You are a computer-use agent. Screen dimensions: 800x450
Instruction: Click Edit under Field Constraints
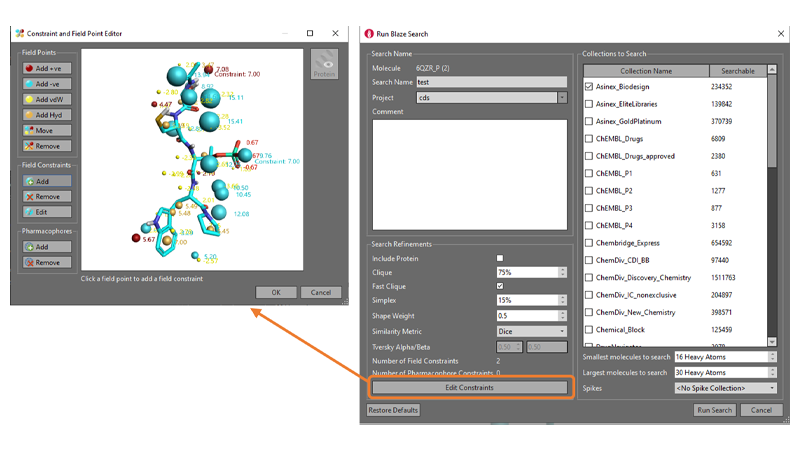(47, 212)
